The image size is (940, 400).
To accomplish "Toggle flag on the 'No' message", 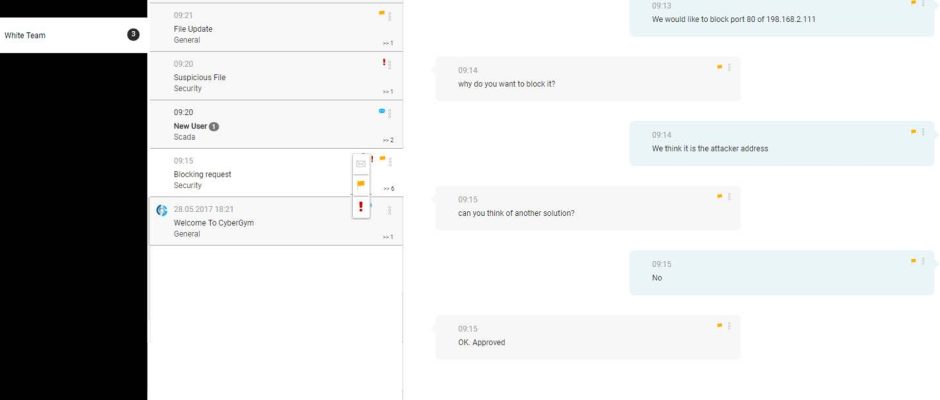I will tap(914, 261).
